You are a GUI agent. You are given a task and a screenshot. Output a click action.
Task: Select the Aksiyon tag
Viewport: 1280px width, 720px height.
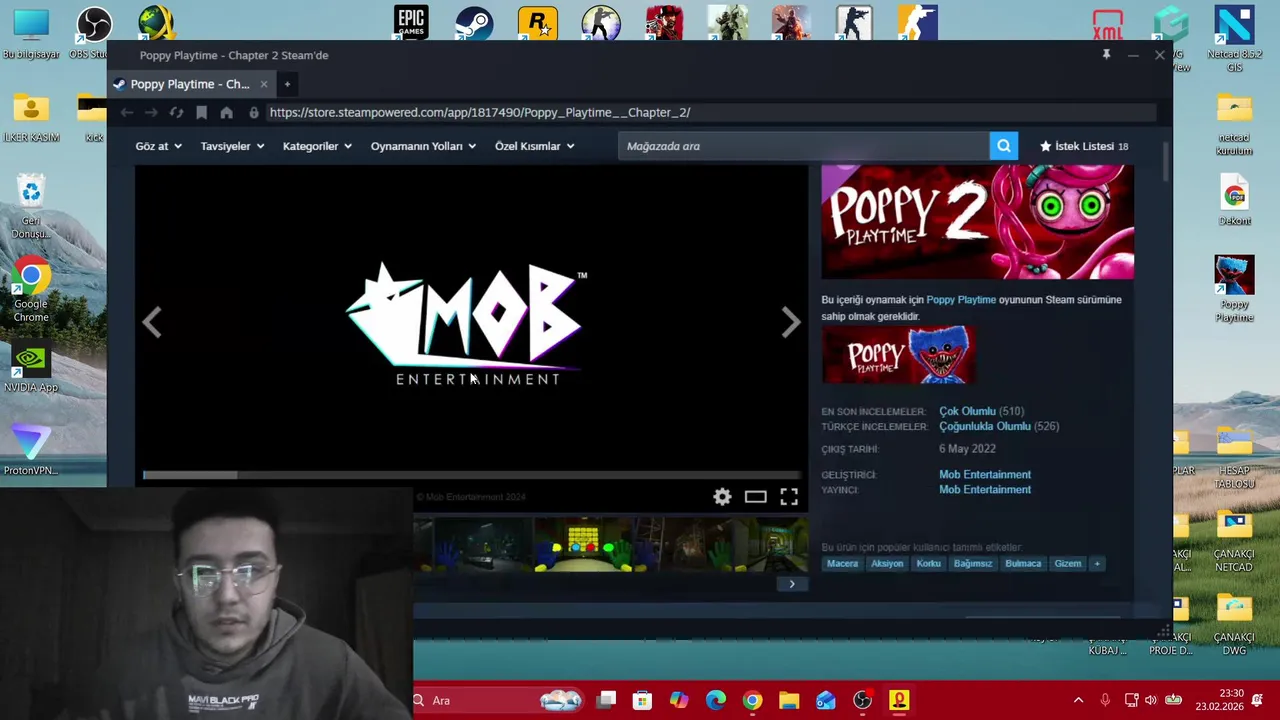pyautogui.click(x=887, y=564)
